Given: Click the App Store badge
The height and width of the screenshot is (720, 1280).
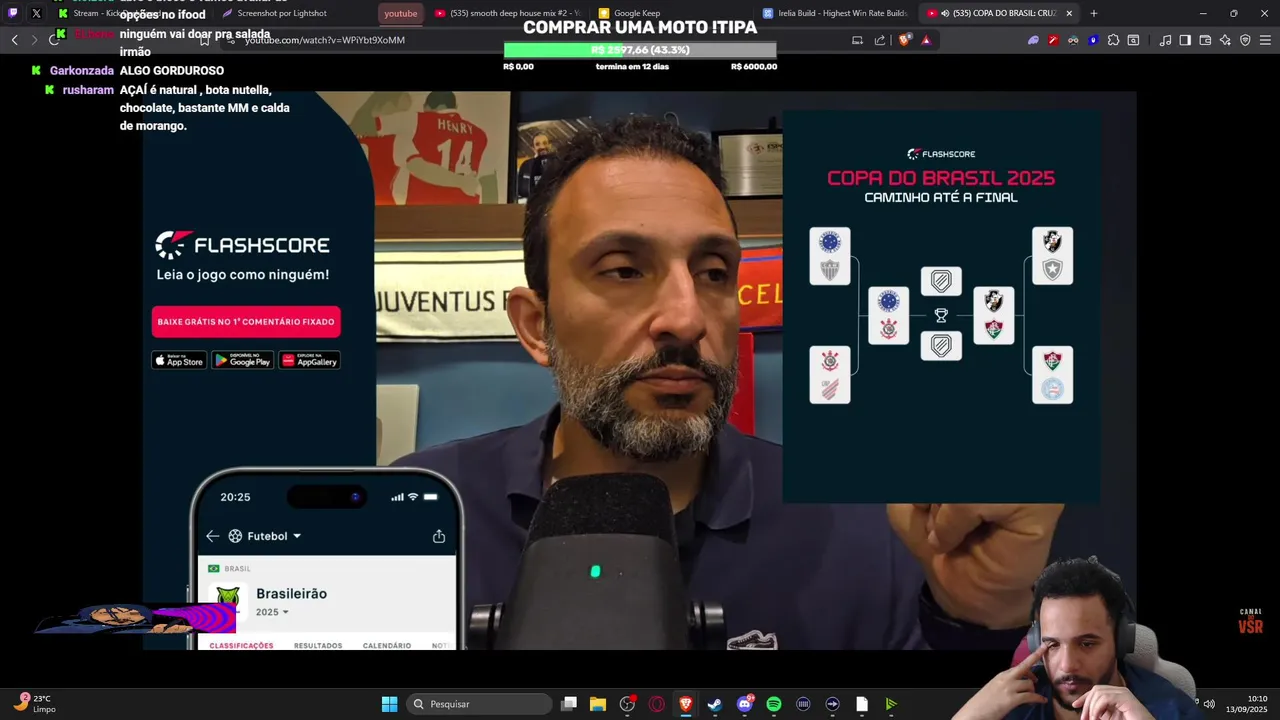Looking at the screenshot, I should pos(179,360).
